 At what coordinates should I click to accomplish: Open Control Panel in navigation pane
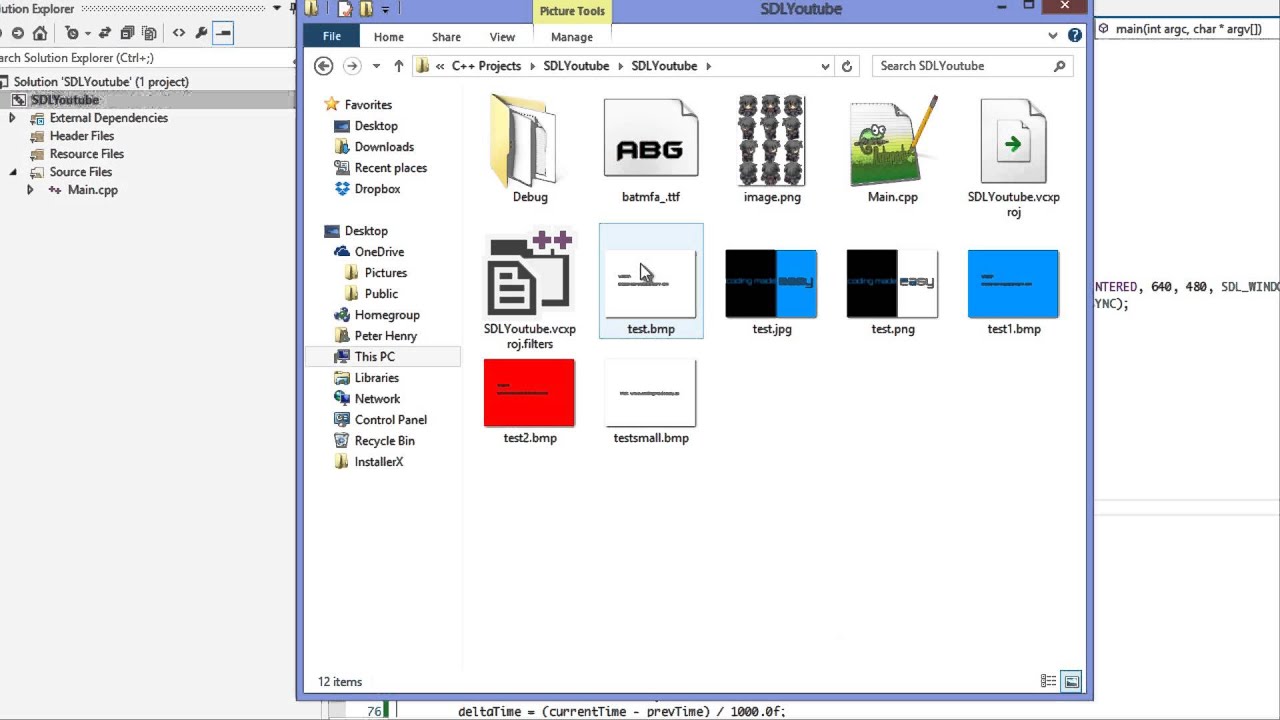click(x=390, y=420)
